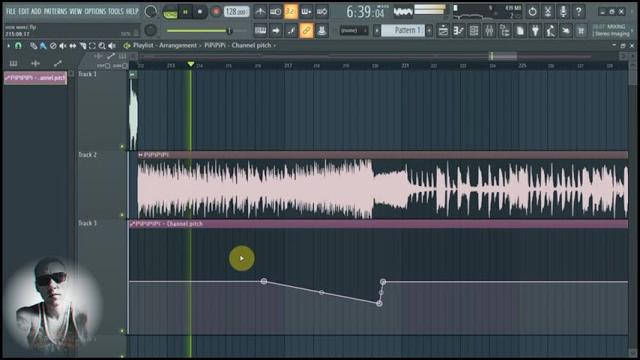Select the Select dashed-rectangle tool
This screenshot has height=360, width=640.
[92, 46]
